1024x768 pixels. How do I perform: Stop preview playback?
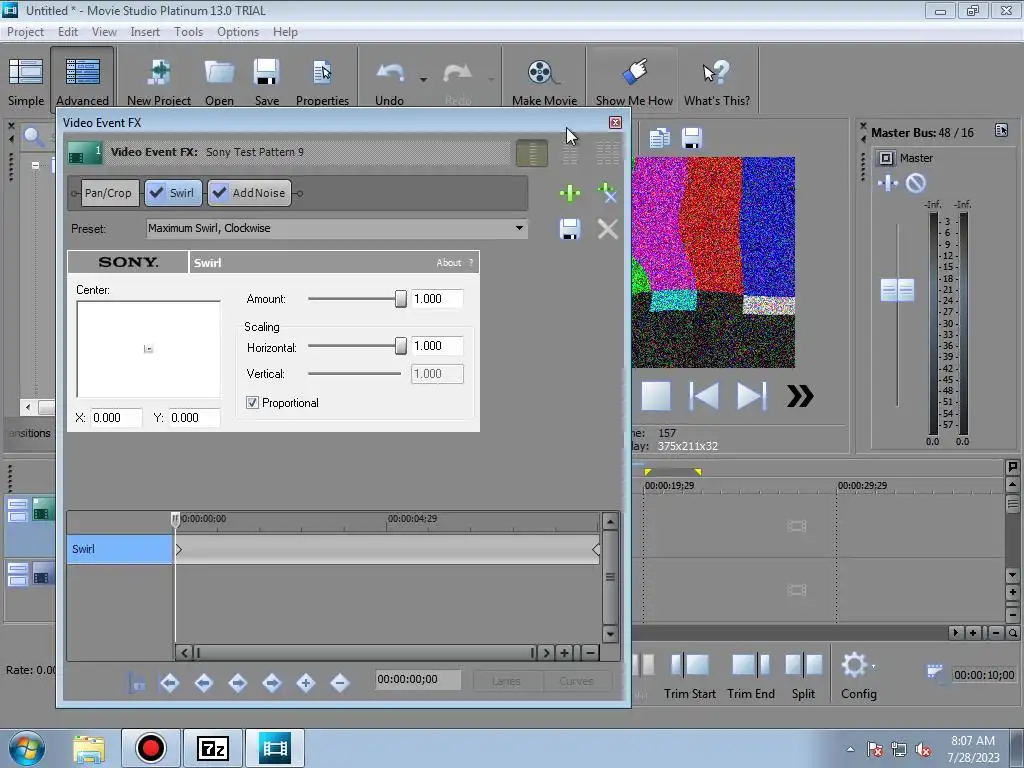click(656, 396)
